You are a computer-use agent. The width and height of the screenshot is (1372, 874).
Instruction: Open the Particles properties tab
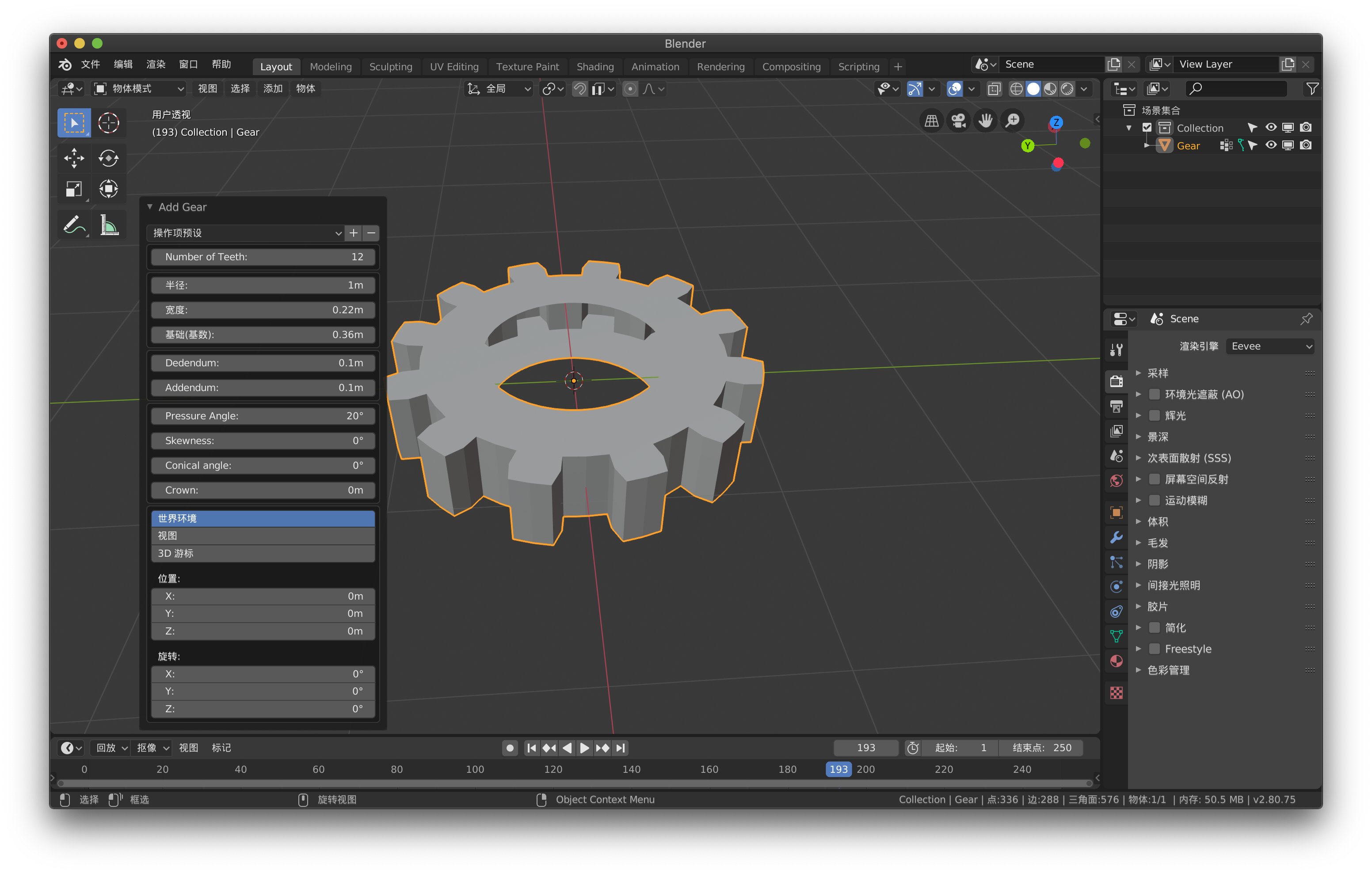click(x=1116, y=562)
